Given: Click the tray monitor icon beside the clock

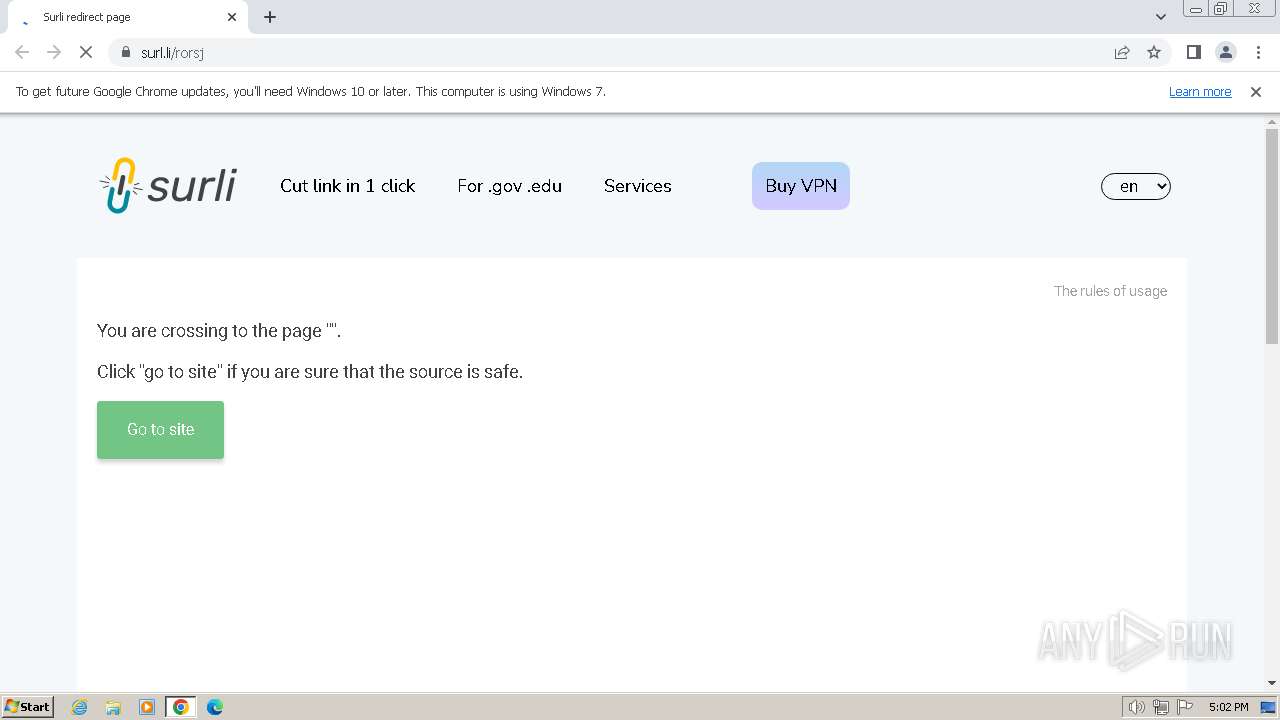Looking at the screenshot, I should [1268, 707].
